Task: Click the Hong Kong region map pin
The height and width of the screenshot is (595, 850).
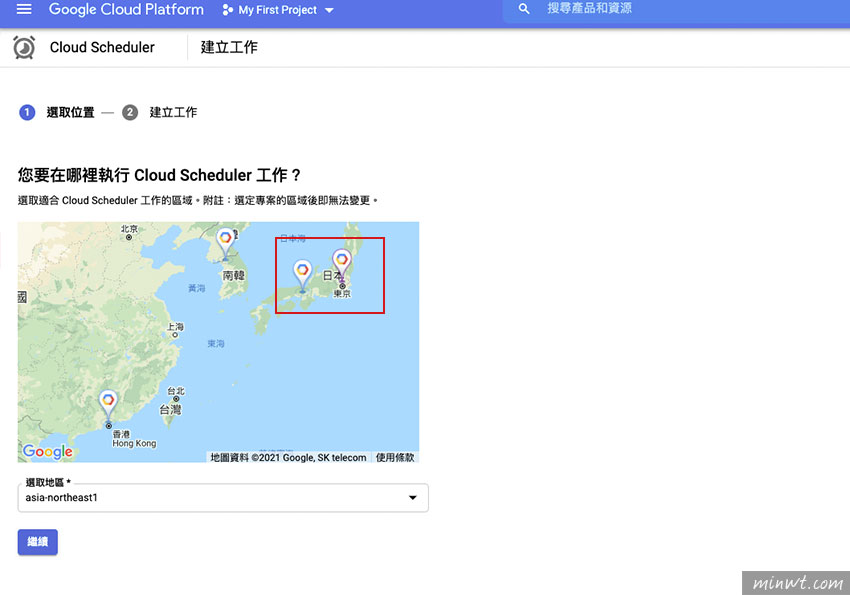Action: [x=108, y=406]
